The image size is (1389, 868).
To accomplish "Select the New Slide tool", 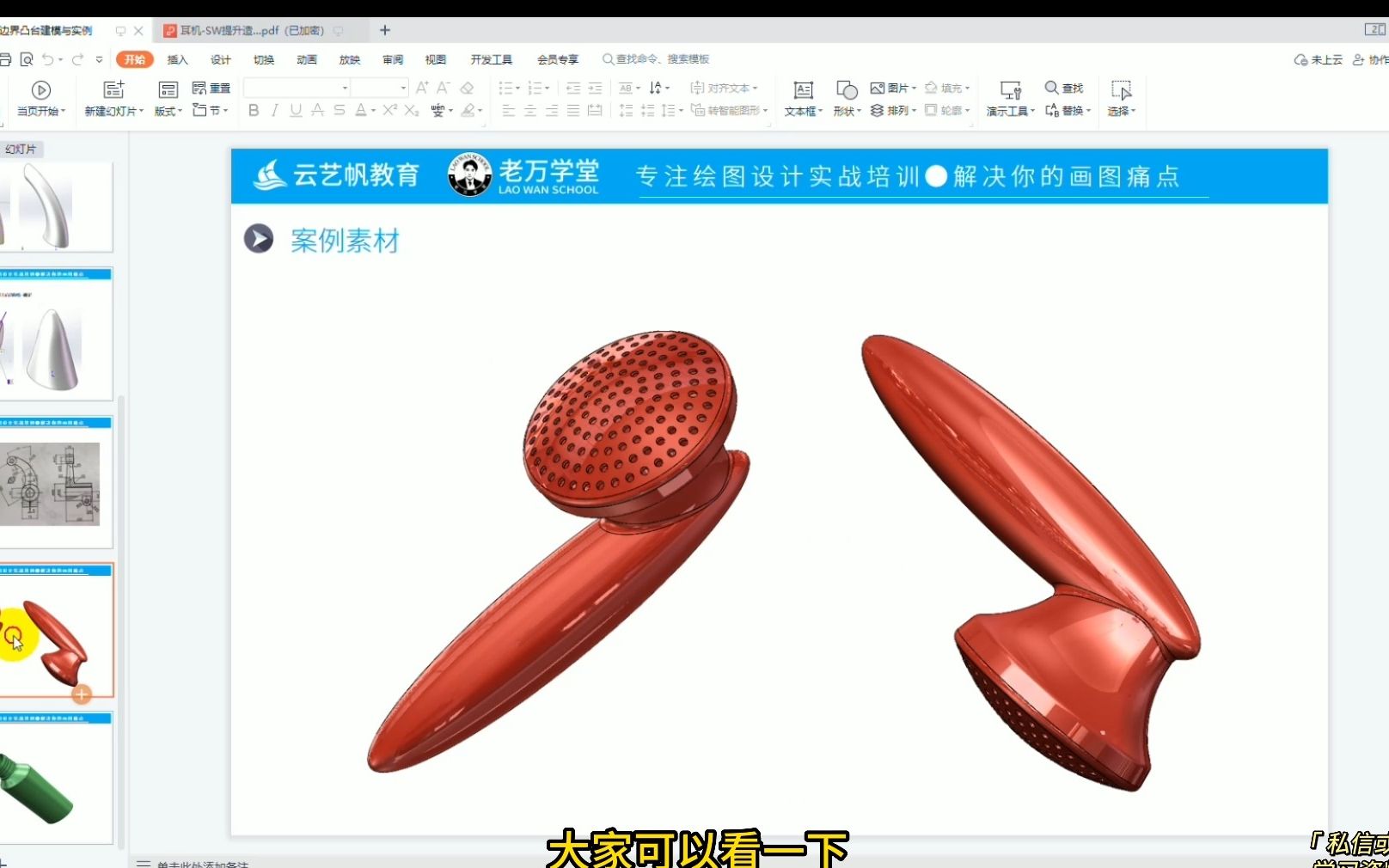I will (x=113, y=97).
